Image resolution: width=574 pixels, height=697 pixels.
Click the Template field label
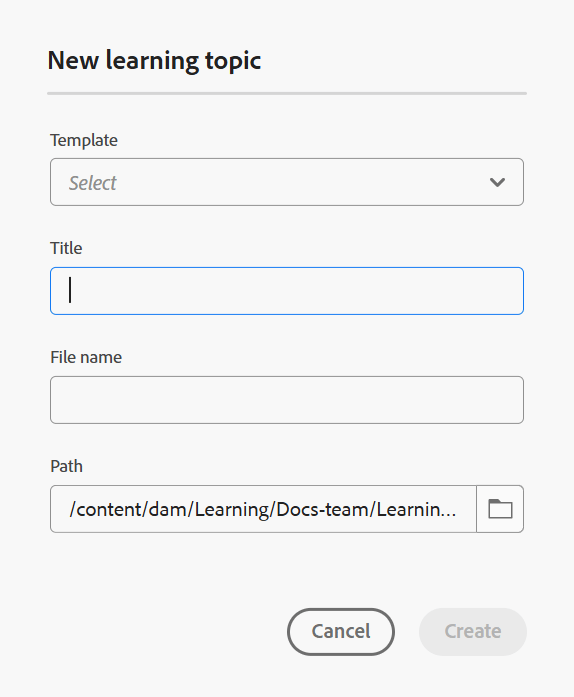tap(84, 140)
